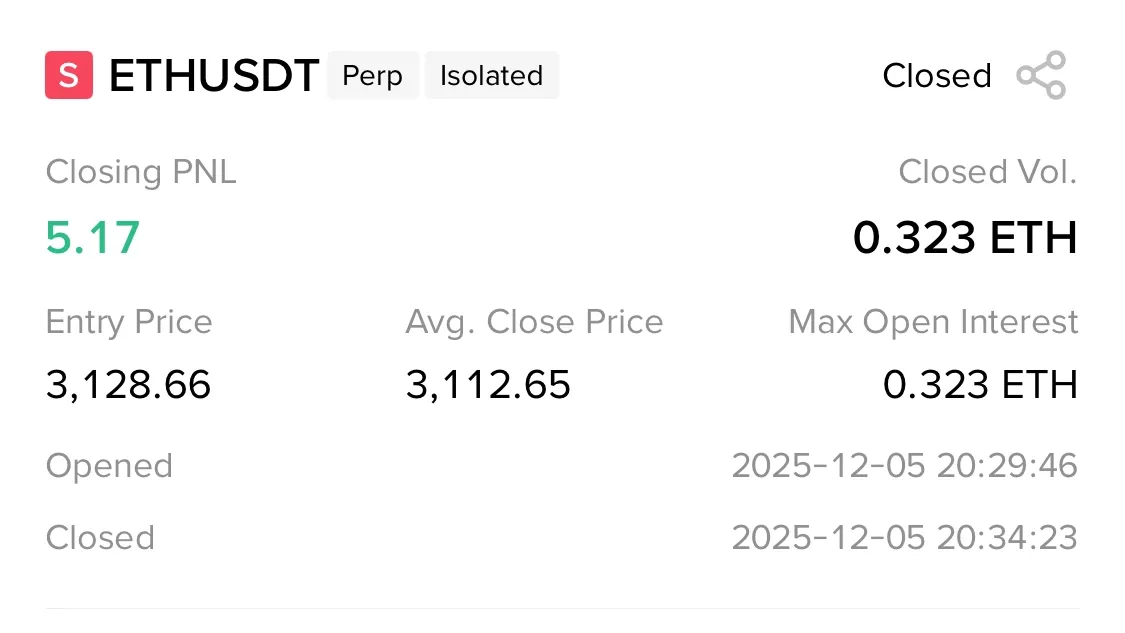Click the Closed Vol. label

987,172
